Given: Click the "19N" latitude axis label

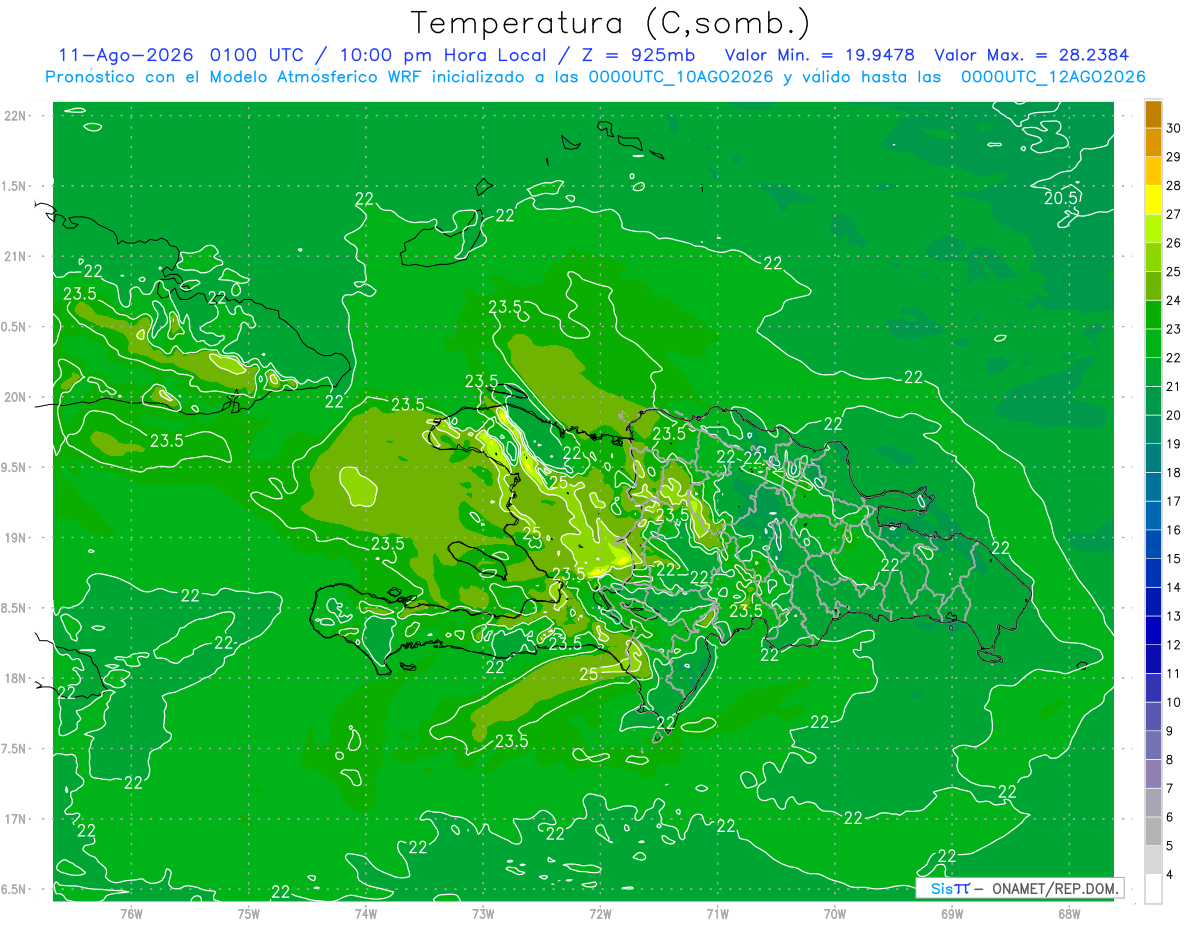Looking at the screenshot, I should tap(17, 538).
